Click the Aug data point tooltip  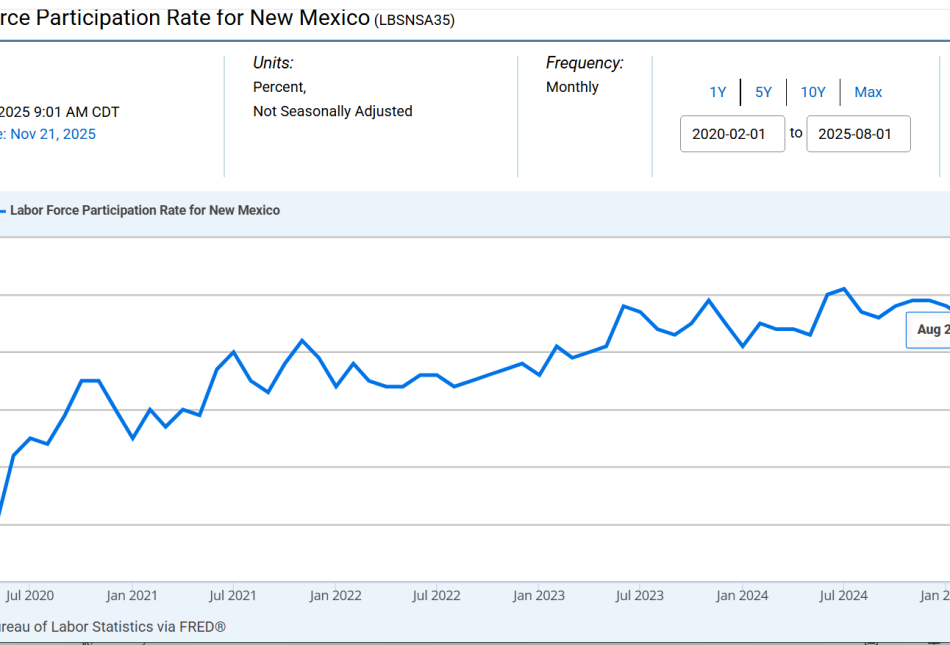pos(929,330)
